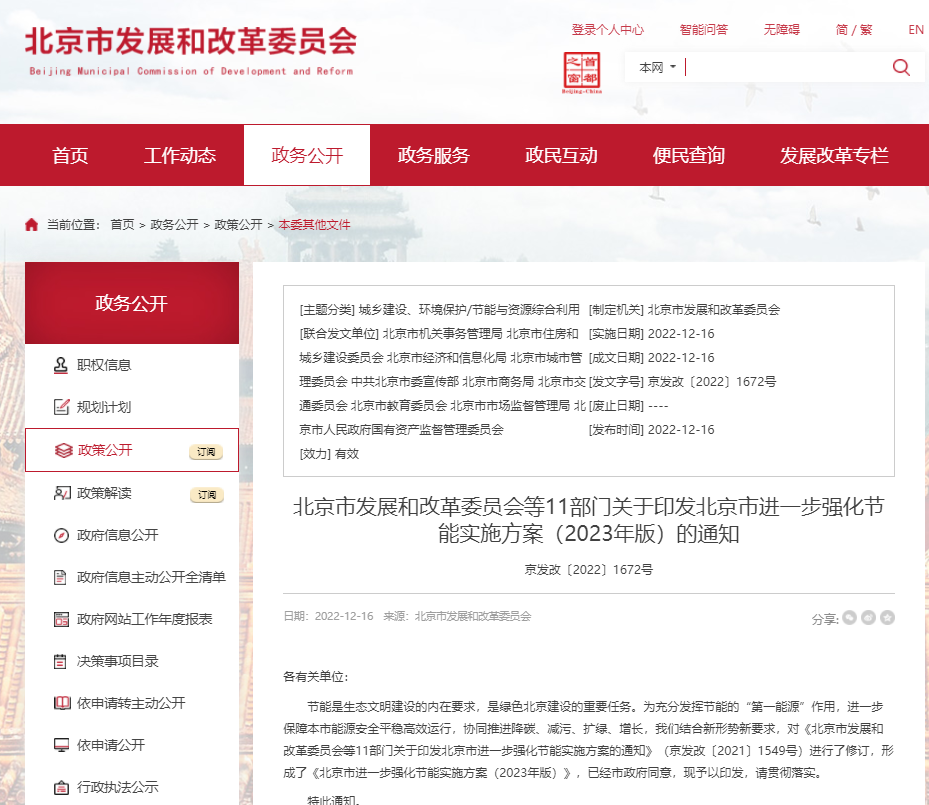Open the 智能问答 link
929x805 pixels.
(x=703, y=30)
